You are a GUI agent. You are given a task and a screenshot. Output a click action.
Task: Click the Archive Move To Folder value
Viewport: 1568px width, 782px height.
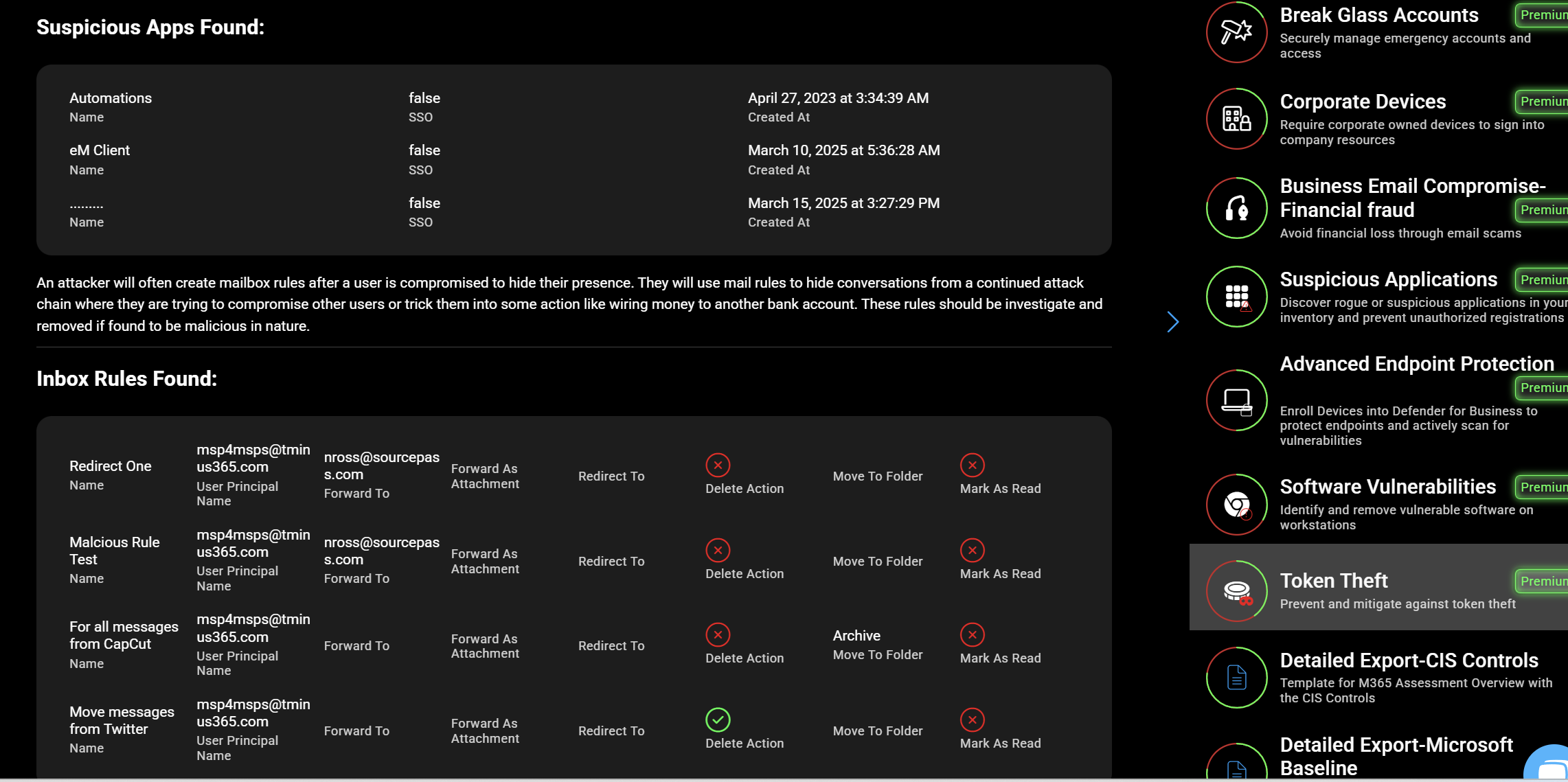(856, 636)
